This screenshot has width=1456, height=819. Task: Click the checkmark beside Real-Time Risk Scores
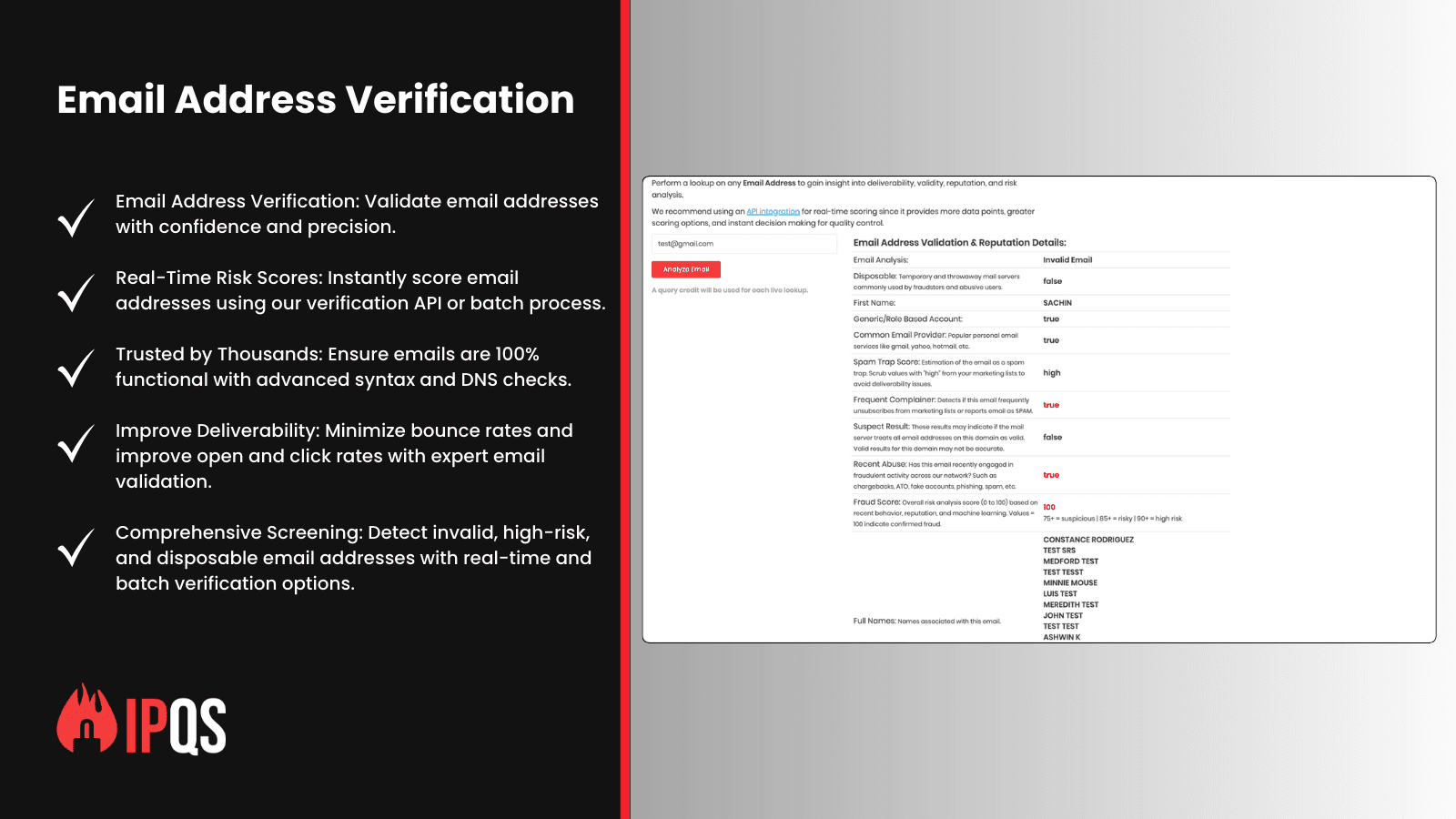coord(76,293)
